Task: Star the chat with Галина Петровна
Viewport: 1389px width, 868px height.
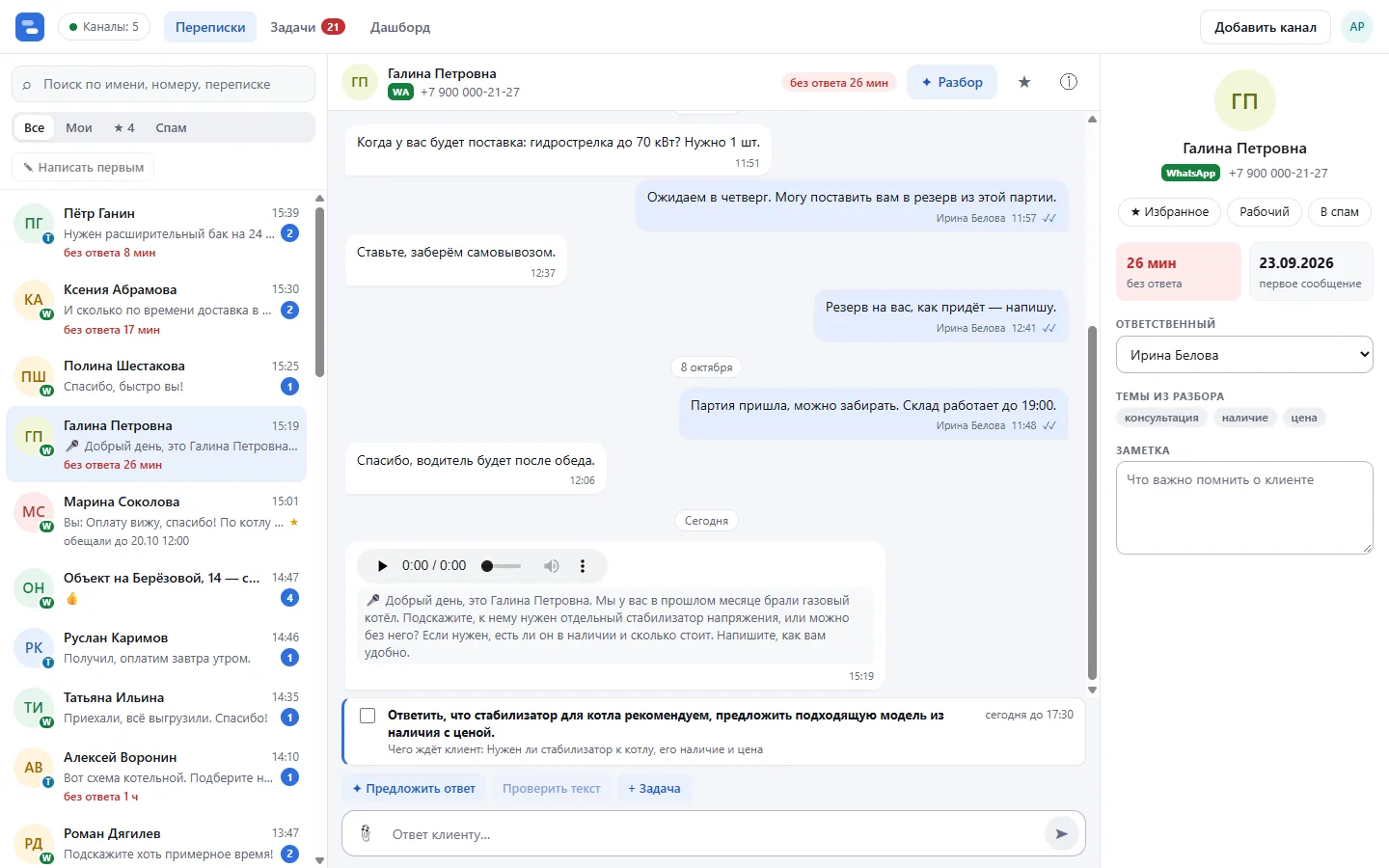Action: tap(1024, 82)
